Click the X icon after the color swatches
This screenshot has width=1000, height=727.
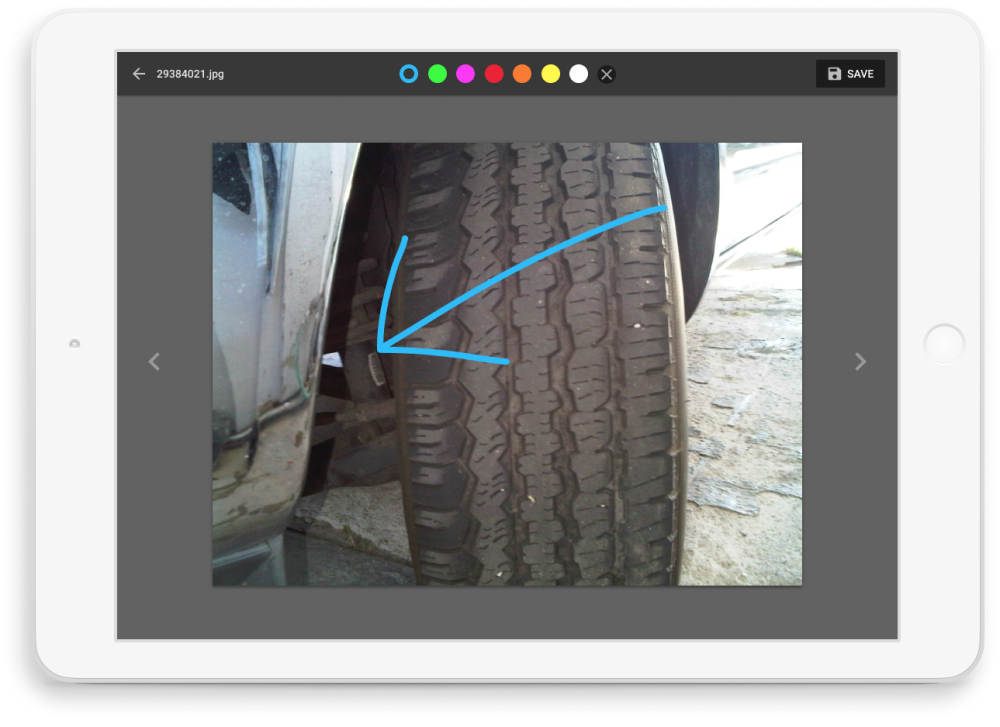(606, 74)
